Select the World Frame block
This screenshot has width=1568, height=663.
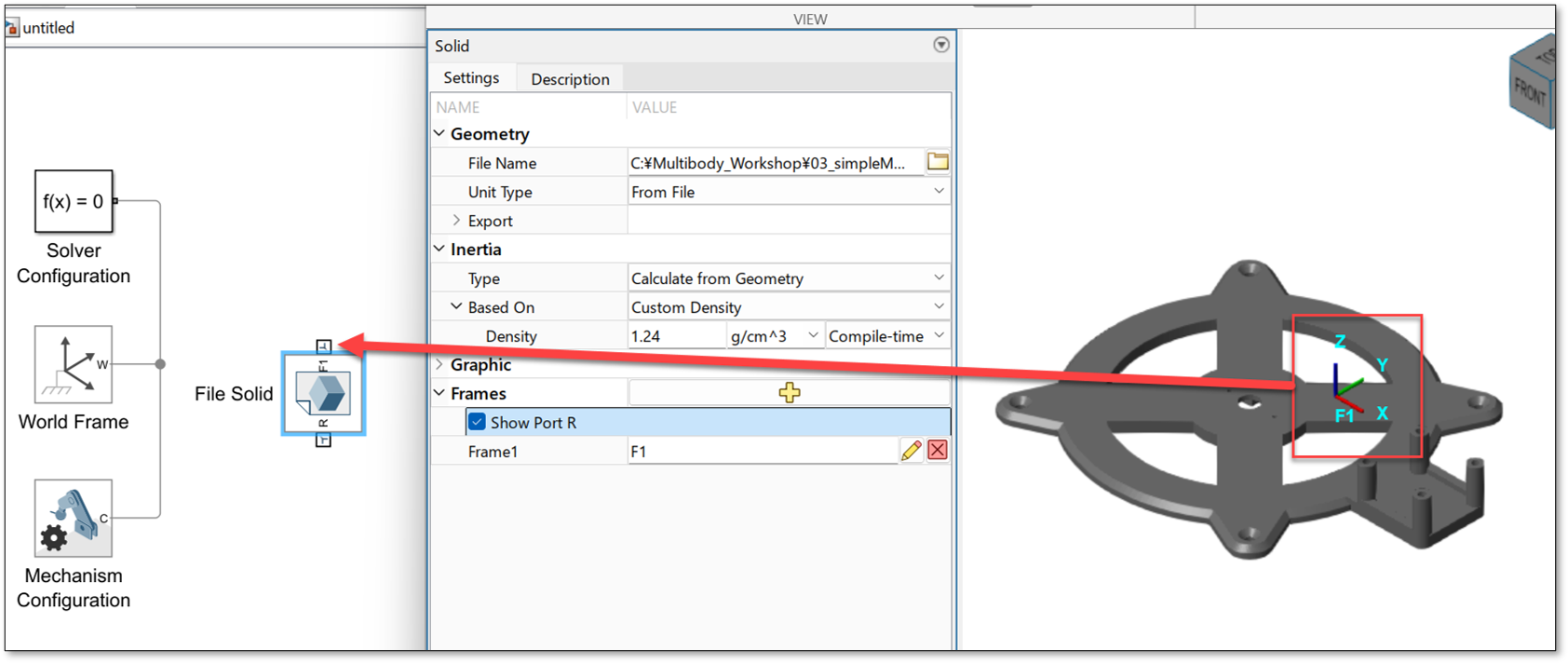click(74, 364)
